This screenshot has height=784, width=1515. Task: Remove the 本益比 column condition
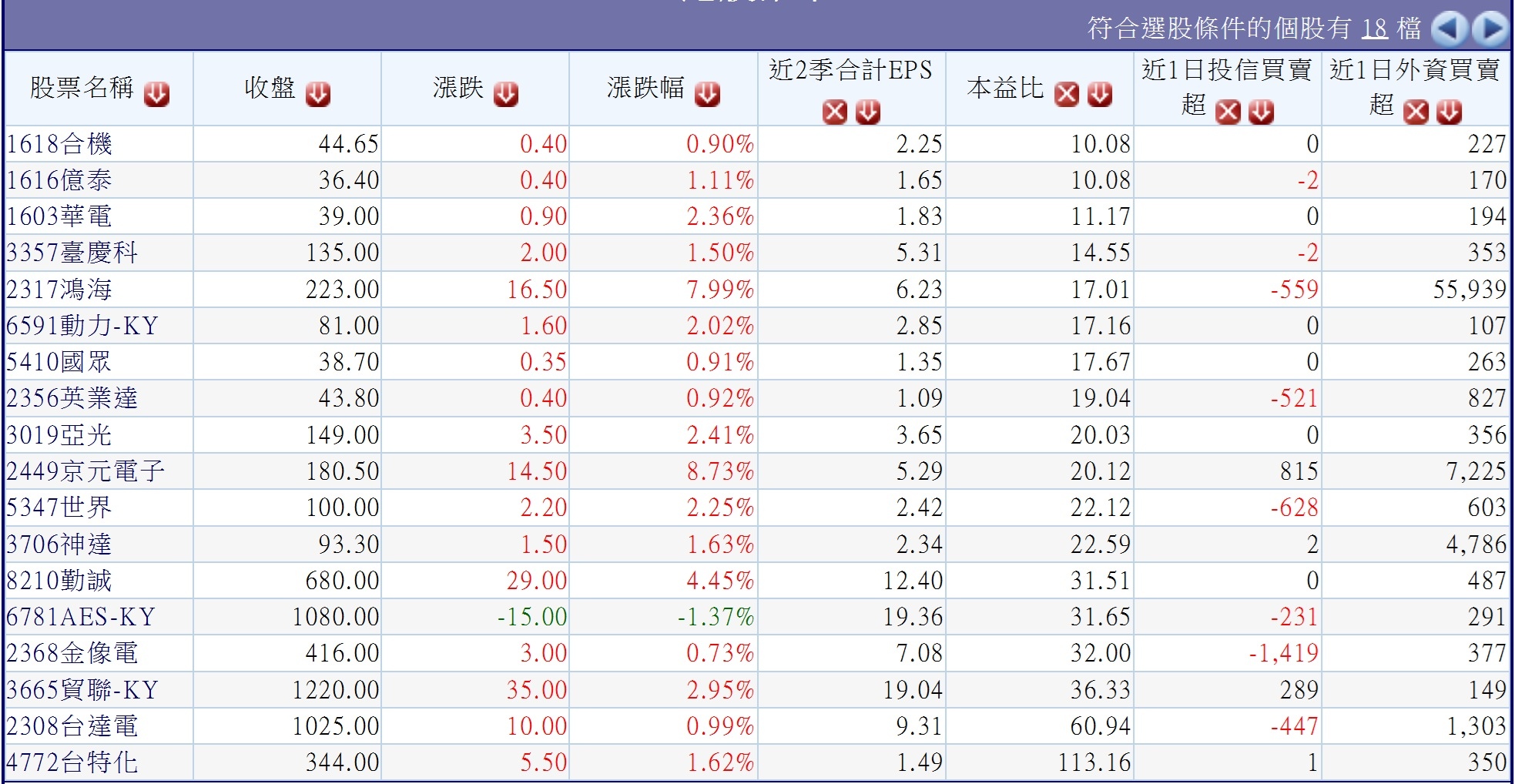(1066, 94)
